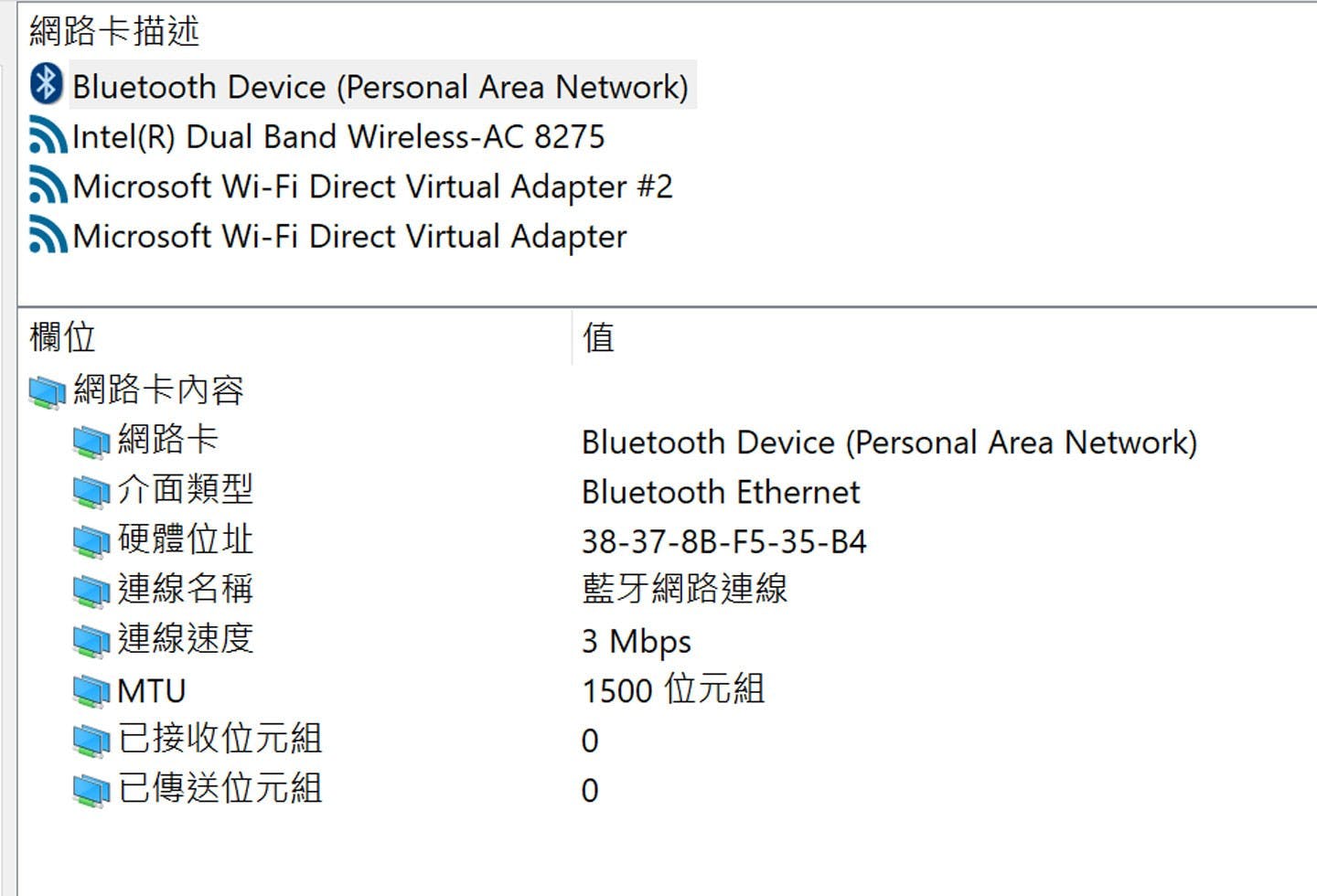This screenshot has height=896, width=1317.
Task: Select Bluetooth Device (Personal Area Network) adapter
Action: (x=380, y=87)
